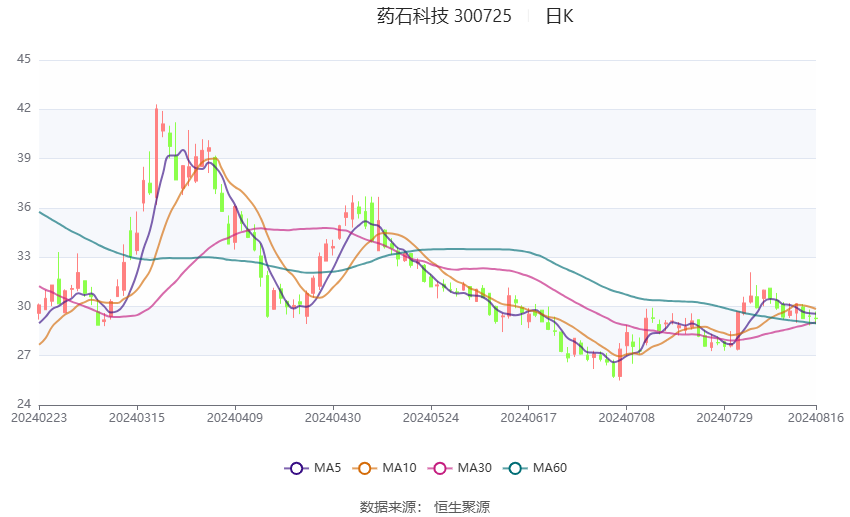This screenshot has height=517, width=850.
Task: Click the 日K label in title
Action: (x=559, y=16)
